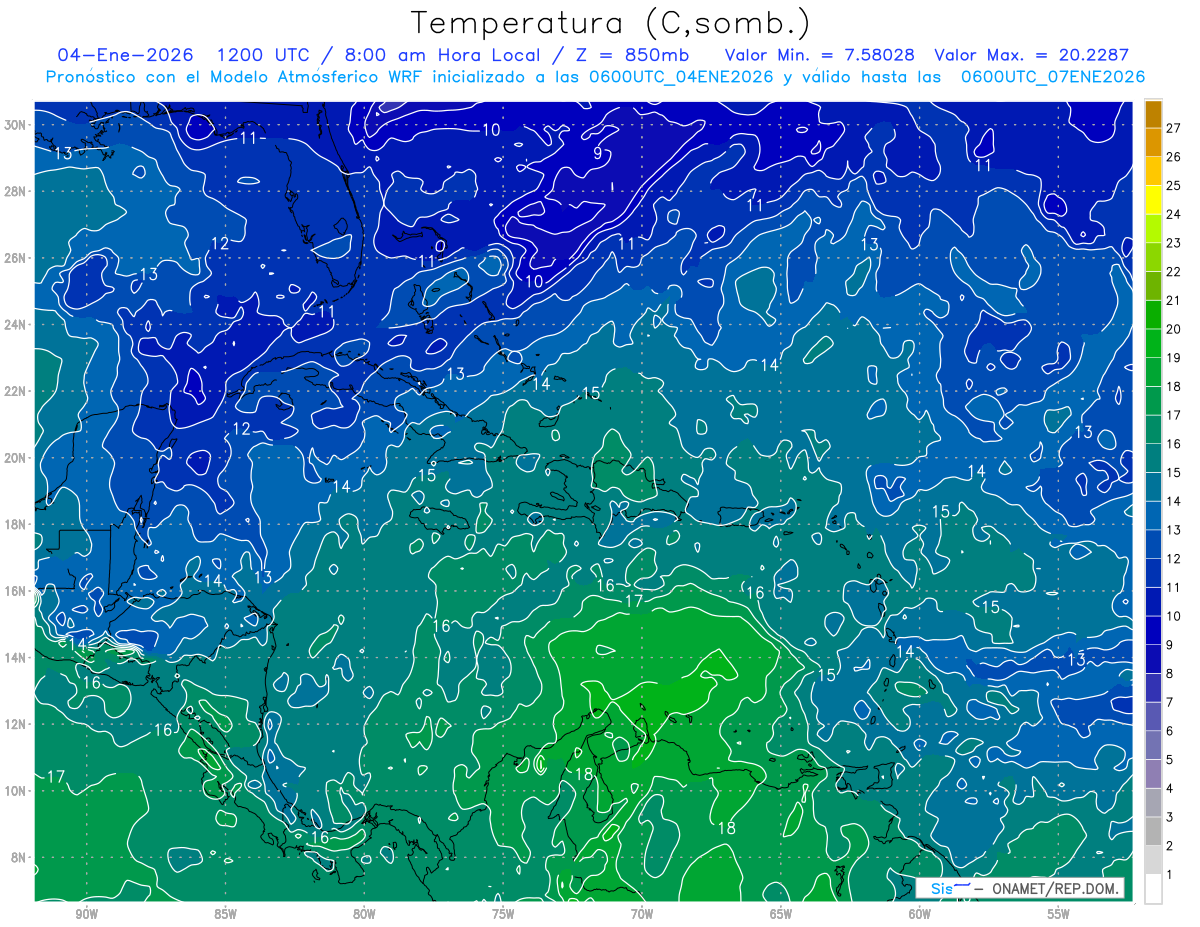
Task: Click the 30N latitude axis label
Action: pos(15,124)
